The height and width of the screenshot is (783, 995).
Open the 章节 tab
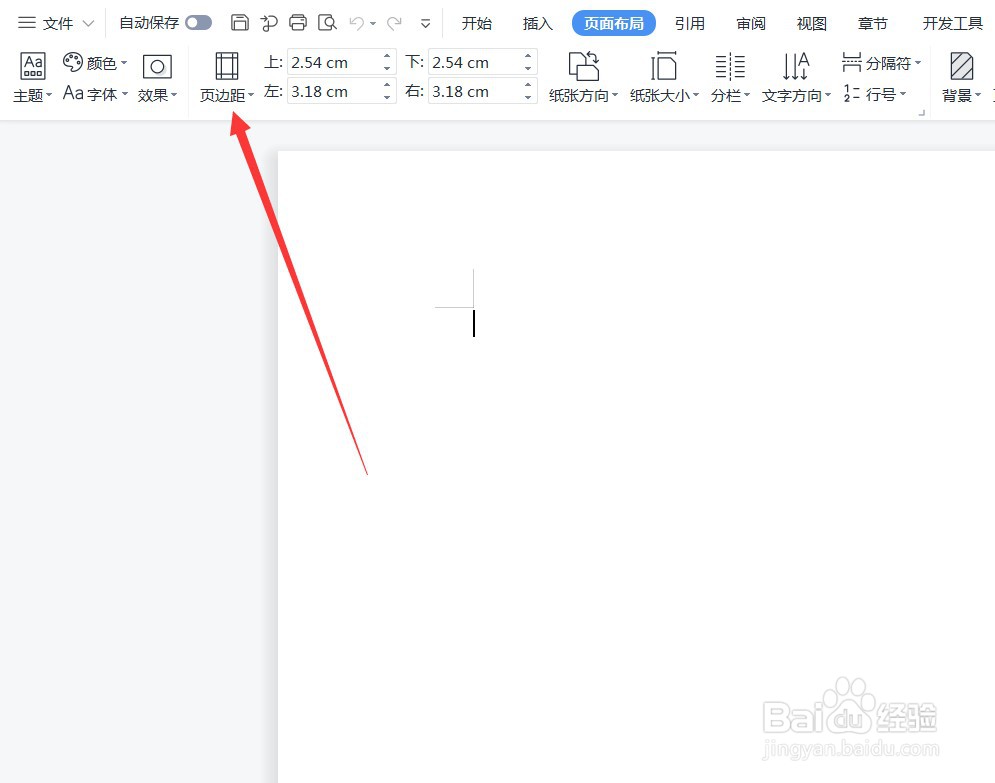pos(873,23)
